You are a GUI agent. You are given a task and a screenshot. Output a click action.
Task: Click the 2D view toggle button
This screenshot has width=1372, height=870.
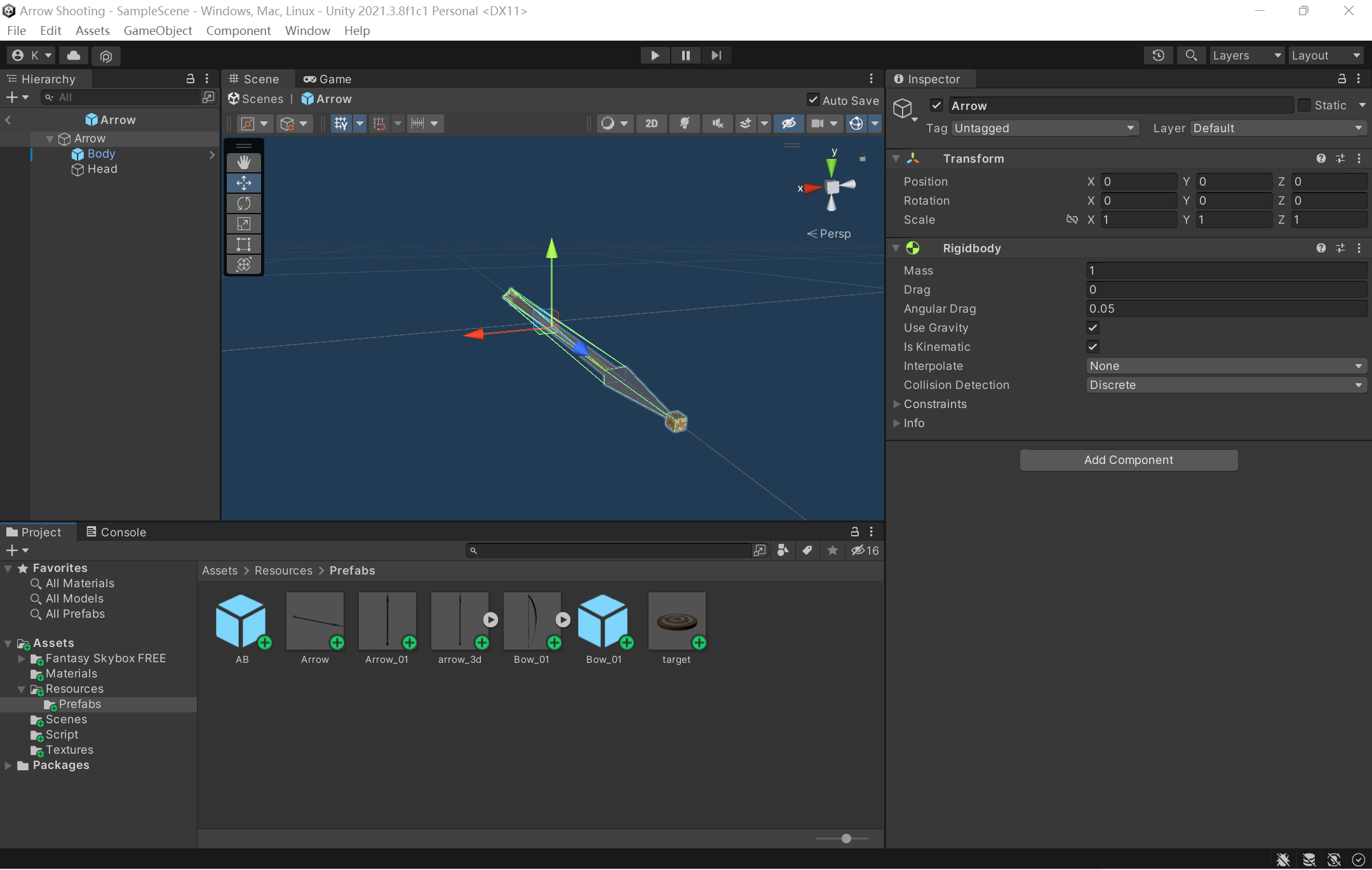651,122
